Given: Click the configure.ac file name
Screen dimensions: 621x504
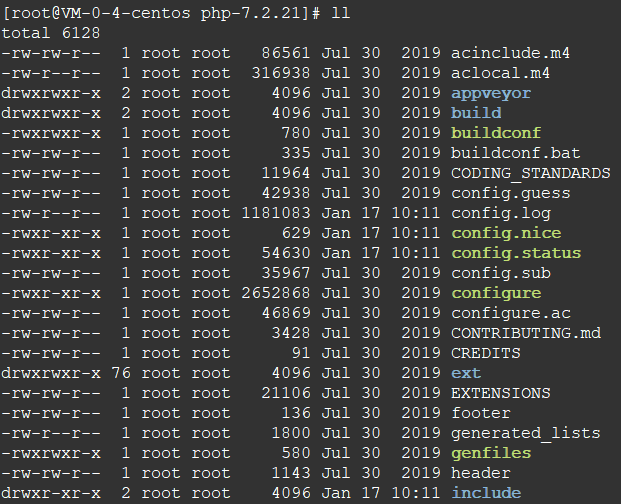Looking at the screenshot, I should (511, 314).
